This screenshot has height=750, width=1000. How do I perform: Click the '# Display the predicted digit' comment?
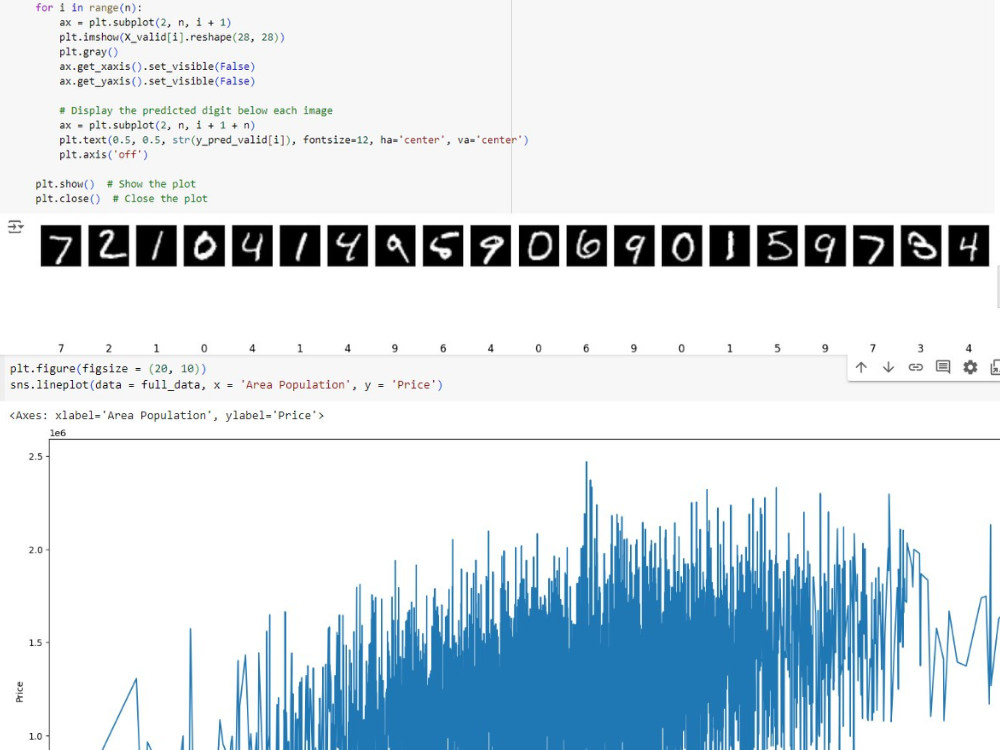pyautogui.click(x=196, y=110)
